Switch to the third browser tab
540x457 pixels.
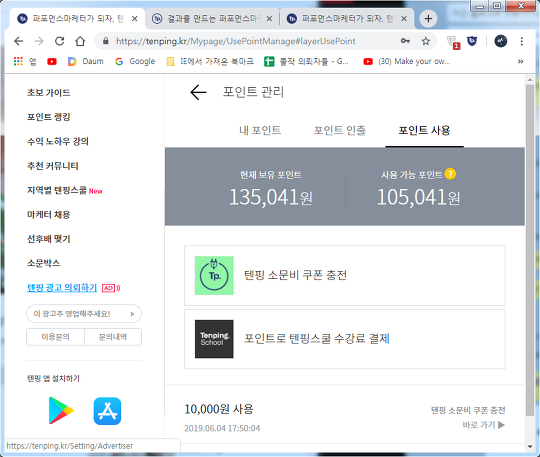347,19
